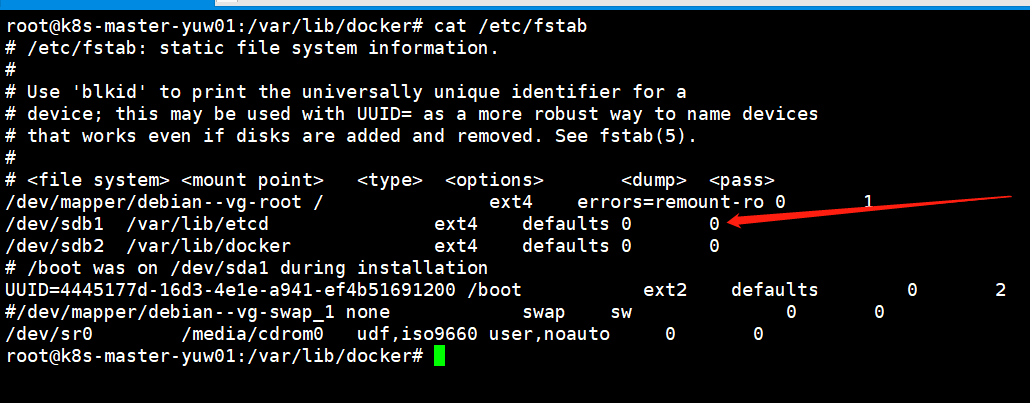Click the udf,iso9660 filesystem type
This screenshot has width=1030, height=403.
point(417,334)
